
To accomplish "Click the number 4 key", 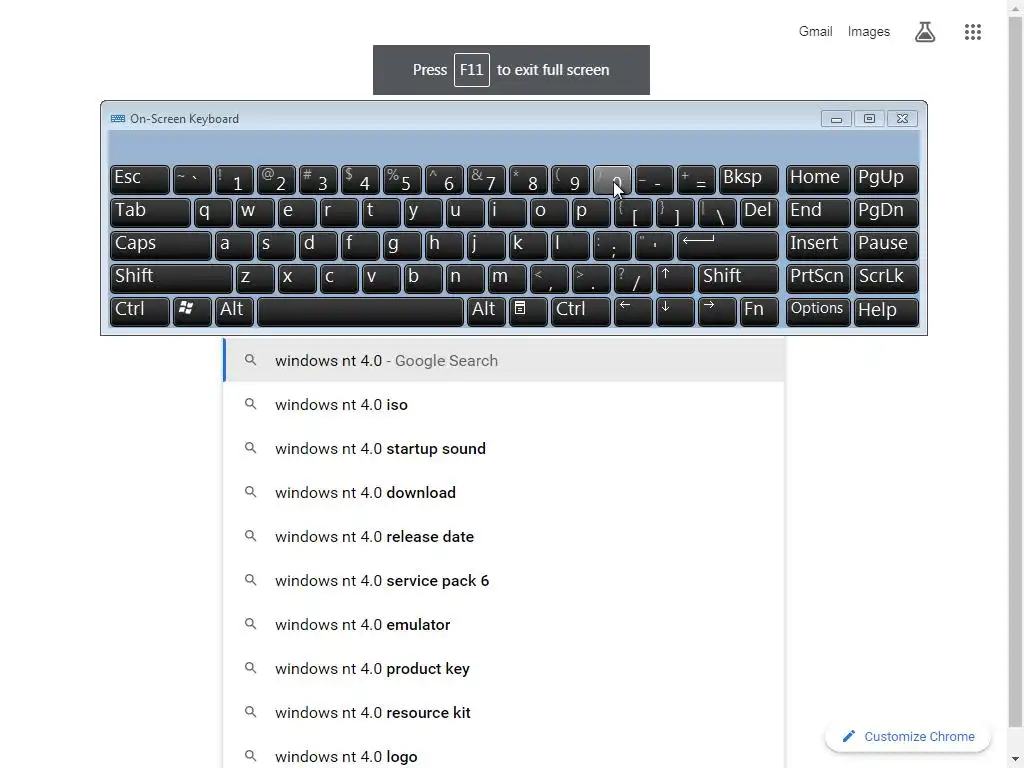I will pyautogui.click(x=360, y=180).
